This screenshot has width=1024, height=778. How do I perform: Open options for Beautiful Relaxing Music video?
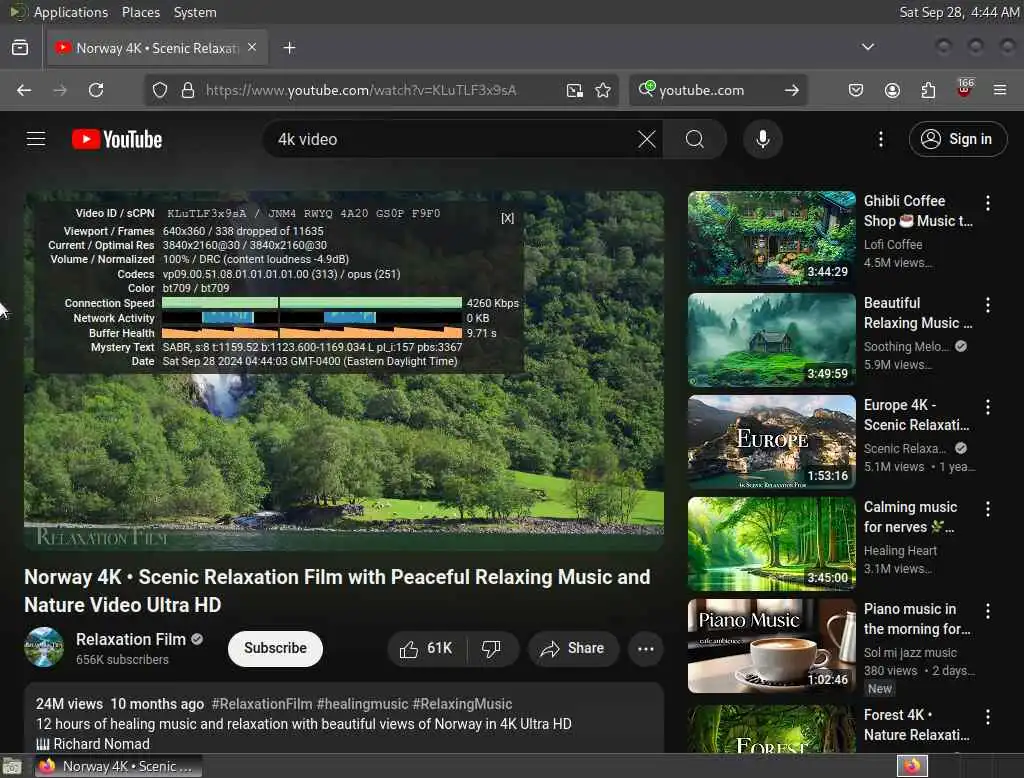[x=988, y=305]
